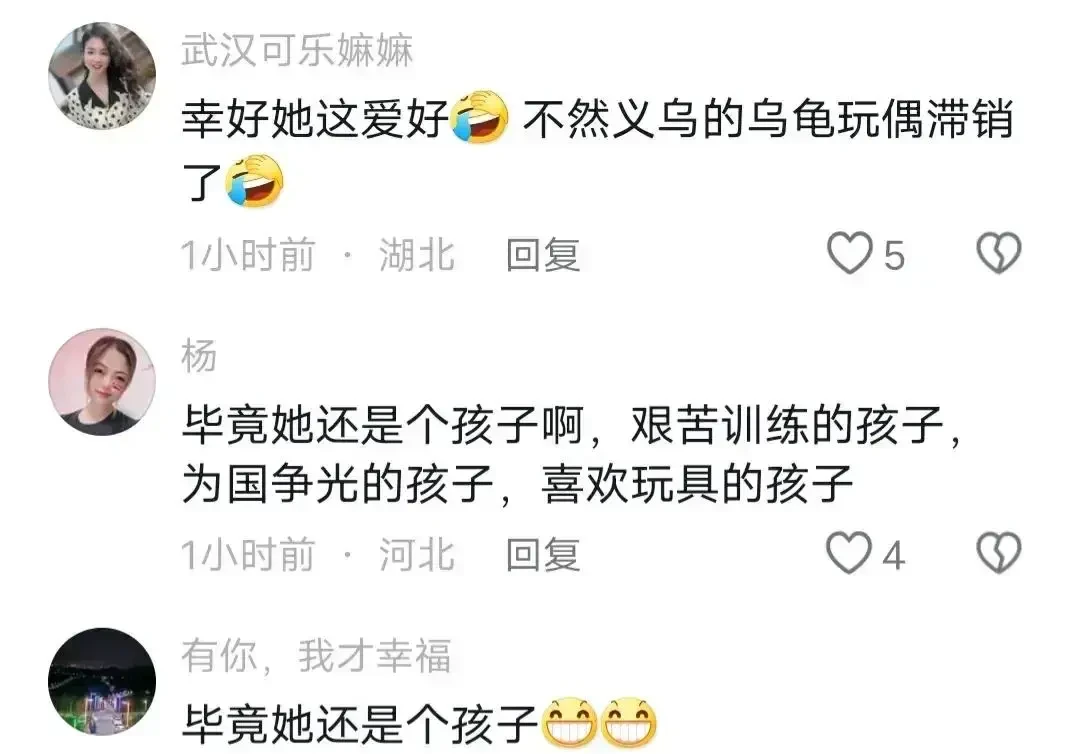Tap the 湖北 location label
Screen dimensions: 1080x754
(417, 255)
